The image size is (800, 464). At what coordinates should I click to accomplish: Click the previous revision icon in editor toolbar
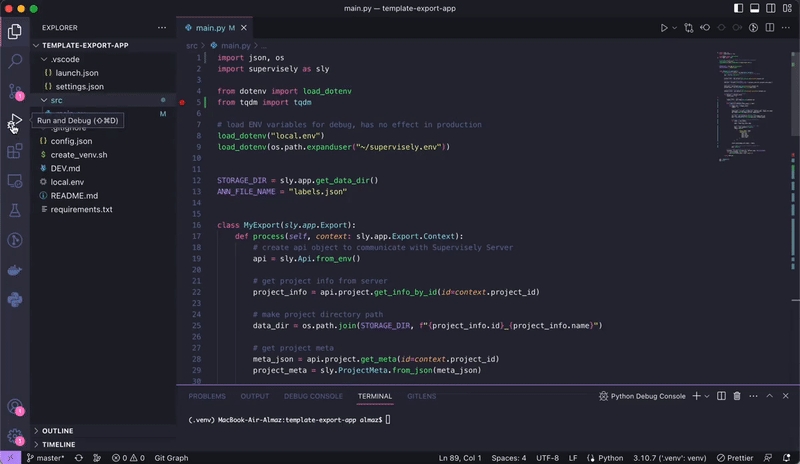click(705, 28)
